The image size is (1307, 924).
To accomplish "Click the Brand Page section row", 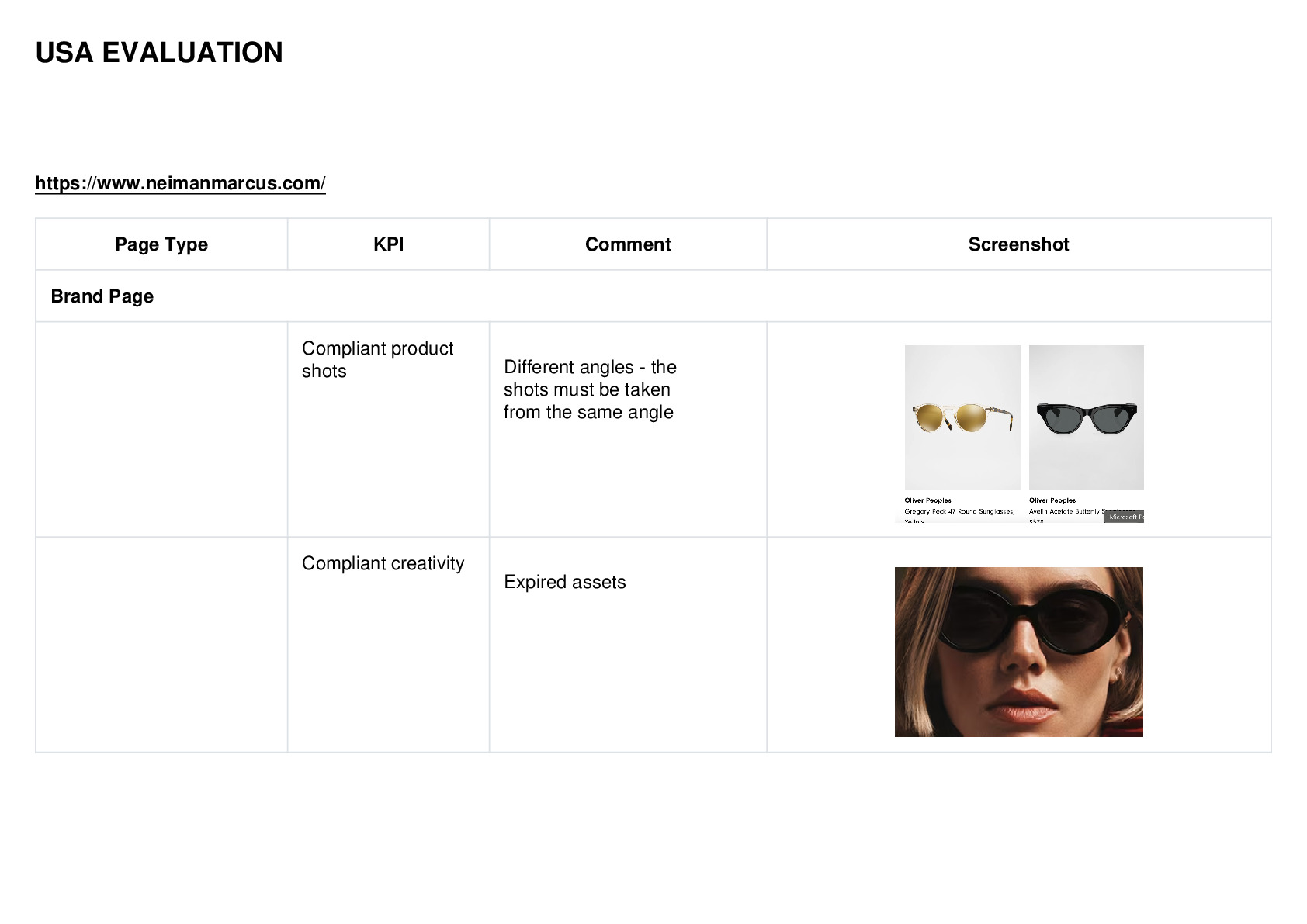I will [x=653, y=296].
